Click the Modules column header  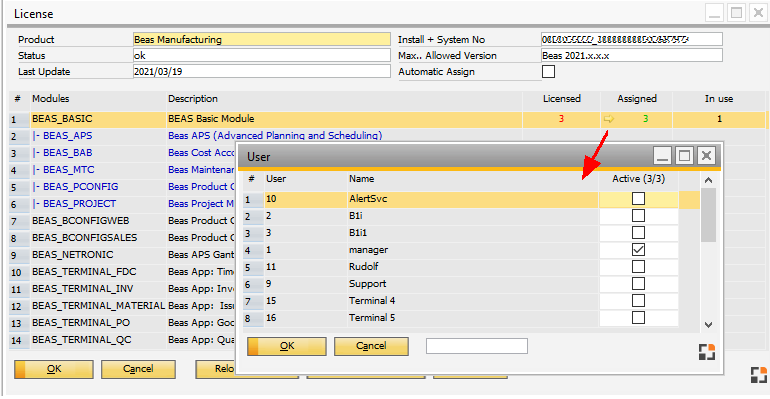point(98,99)
